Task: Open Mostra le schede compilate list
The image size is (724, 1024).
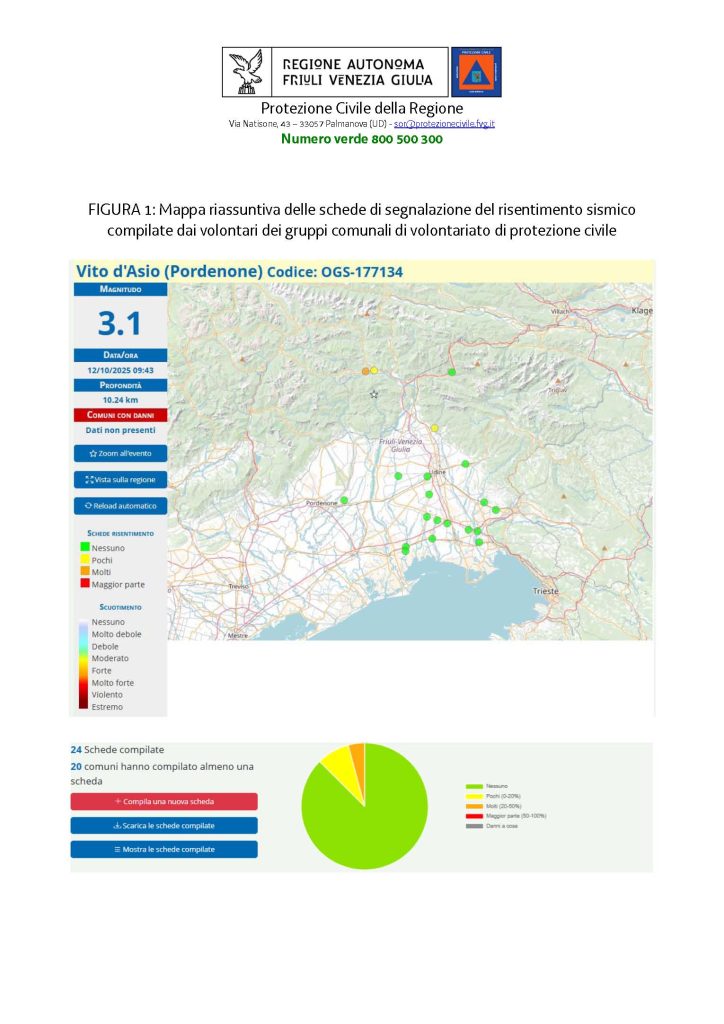Action: (164, 849)
